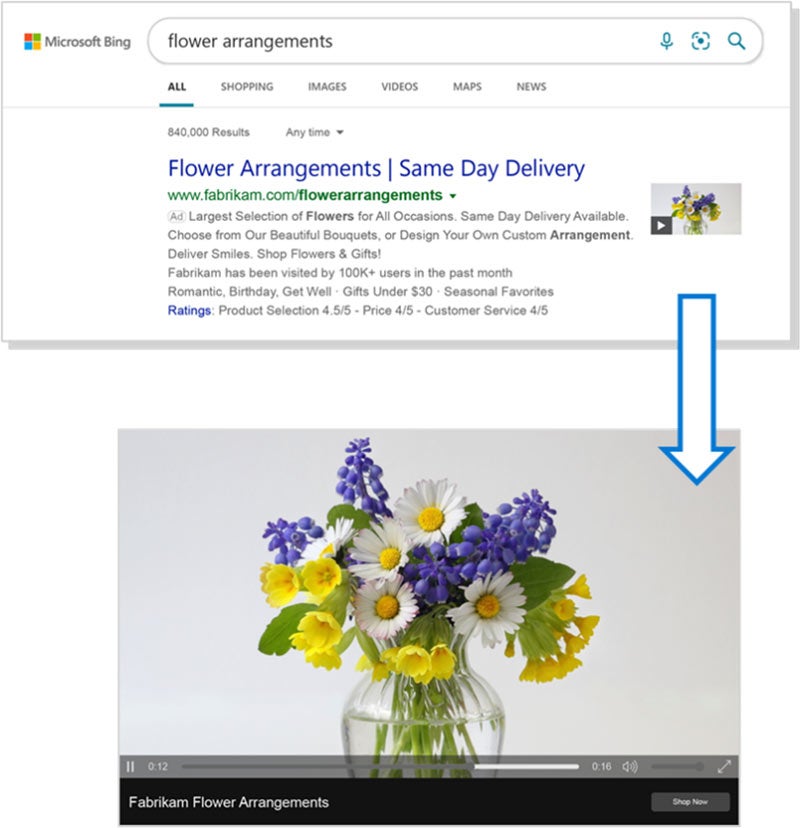The width and height of the screenshot is (800, 828).
Task: Mute the video audio
Action: (x=631, y=765)
